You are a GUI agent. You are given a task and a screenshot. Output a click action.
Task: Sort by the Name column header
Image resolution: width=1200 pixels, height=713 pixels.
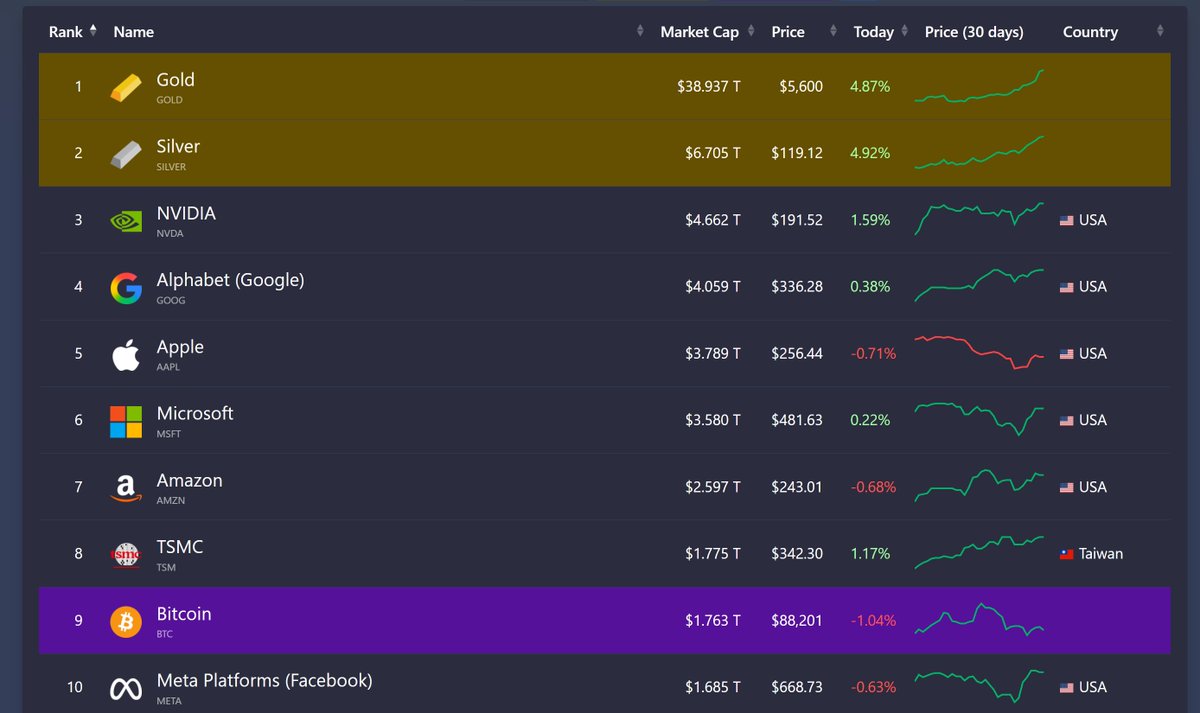[x=134, y=32]
